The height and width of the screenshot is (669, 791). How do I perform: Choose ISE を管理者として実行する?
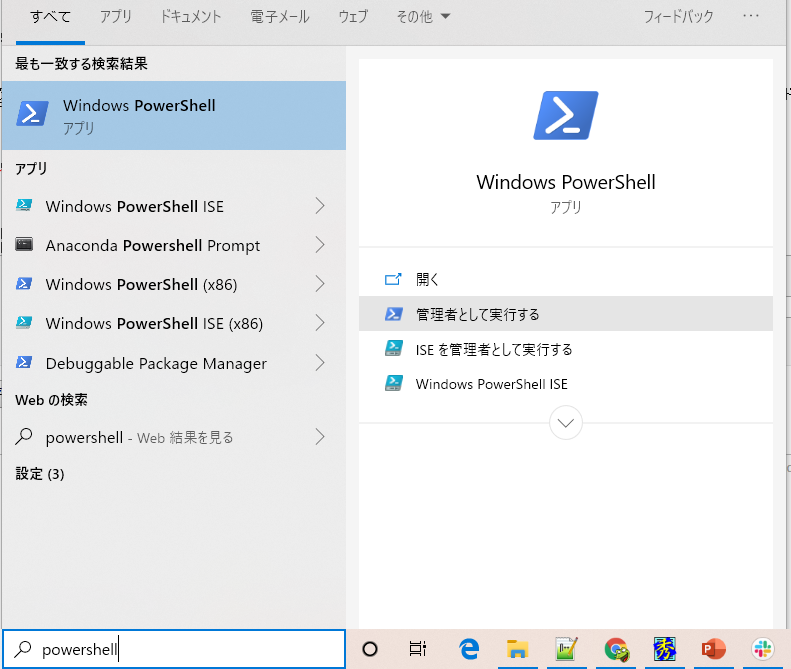pyautogui.click(x=566, y=349)
